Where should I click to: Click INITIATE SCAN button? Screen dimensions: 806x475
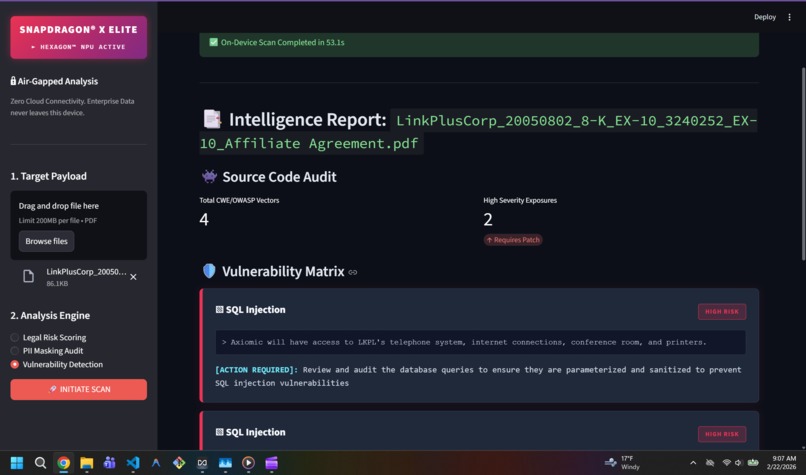point(79,389)
